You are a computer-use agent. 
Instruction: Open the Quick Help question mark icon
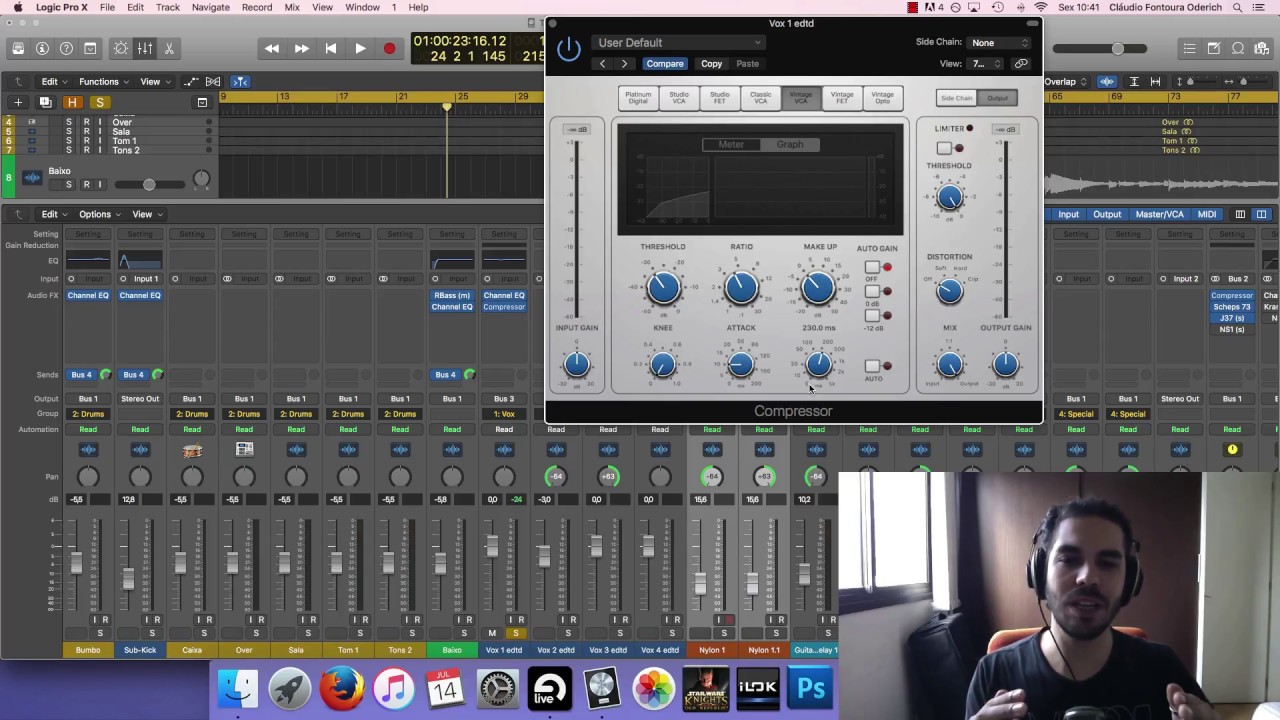(x=66, y=48)
